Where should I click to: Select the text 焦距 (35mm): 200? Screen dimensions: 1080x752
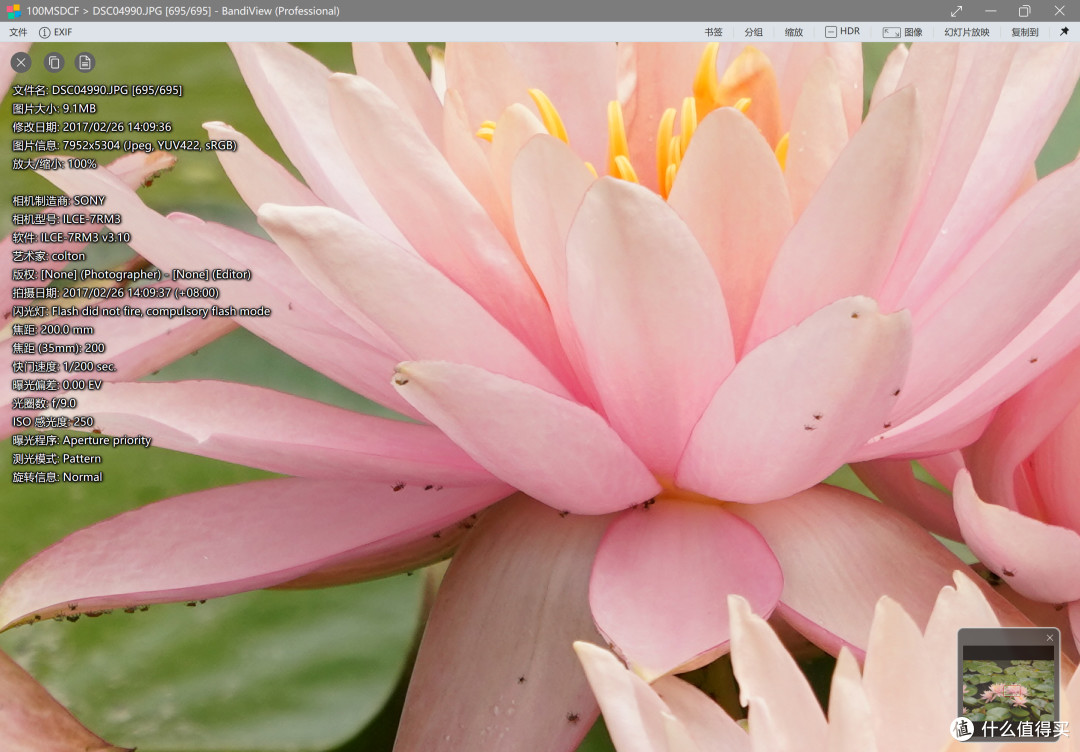tap(59, 348)
